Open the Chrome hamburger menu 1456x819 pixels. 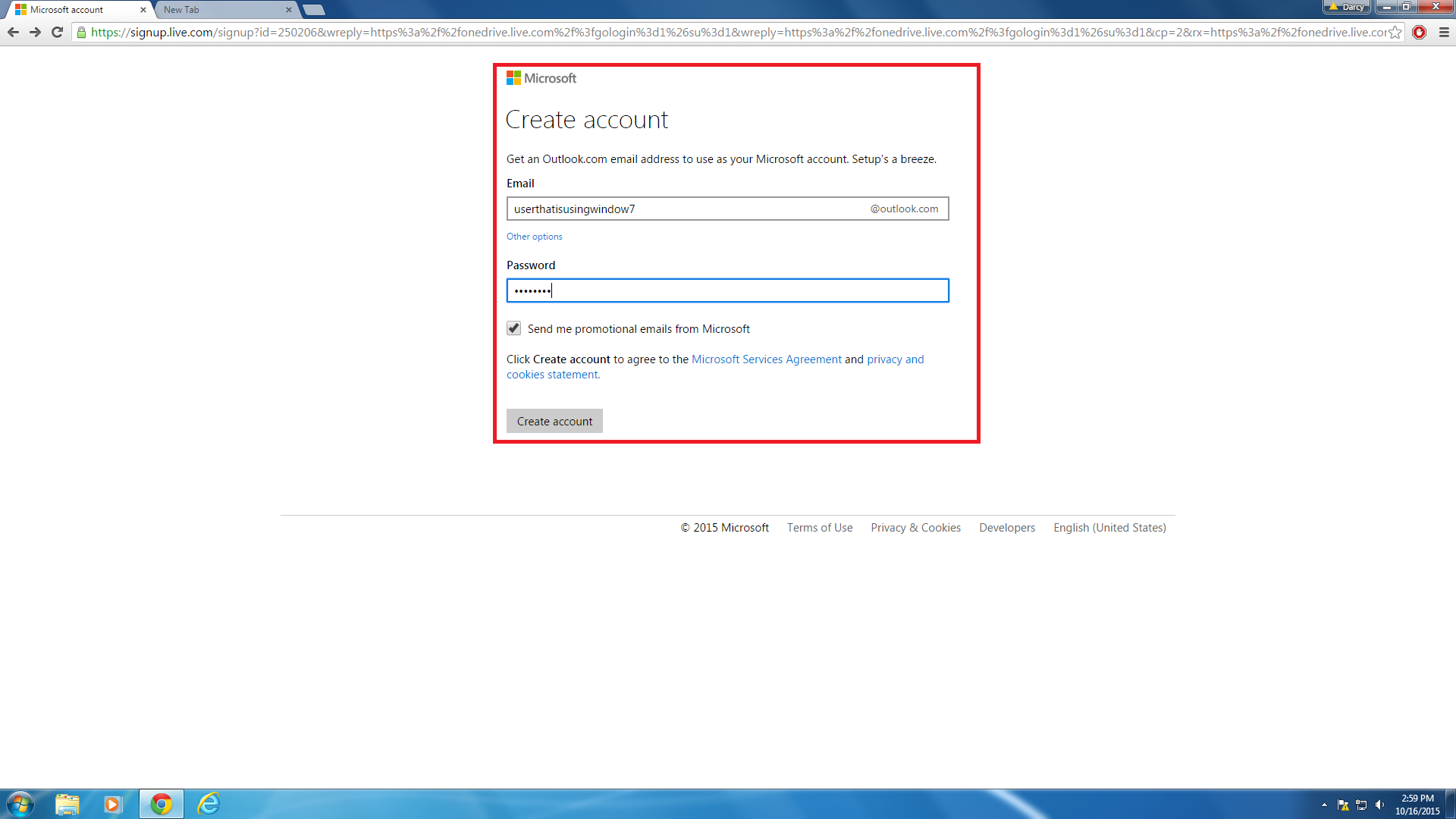[x=1444, y=32]
